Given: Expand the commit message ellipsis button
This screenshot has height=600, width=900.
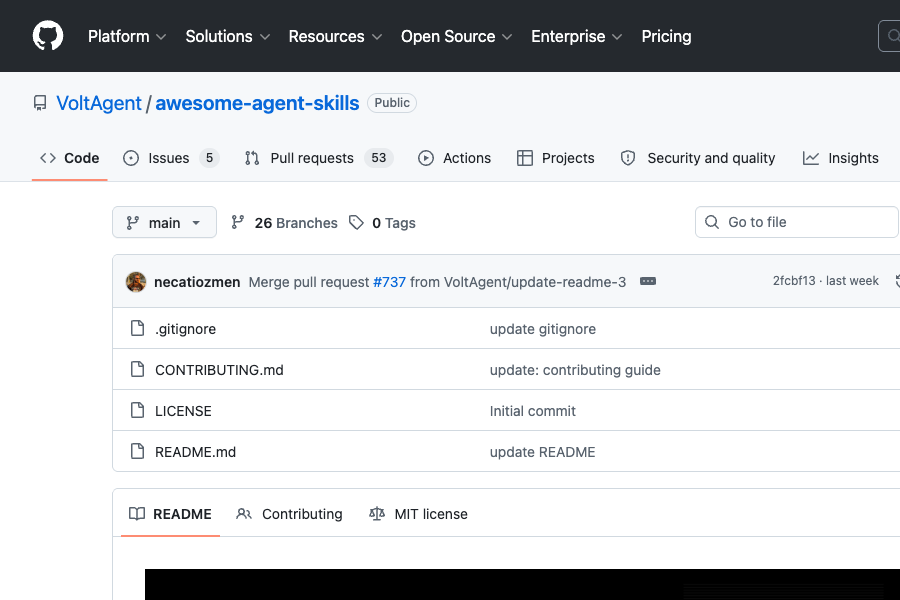Looking at the screenshot, I should (648, 281).
